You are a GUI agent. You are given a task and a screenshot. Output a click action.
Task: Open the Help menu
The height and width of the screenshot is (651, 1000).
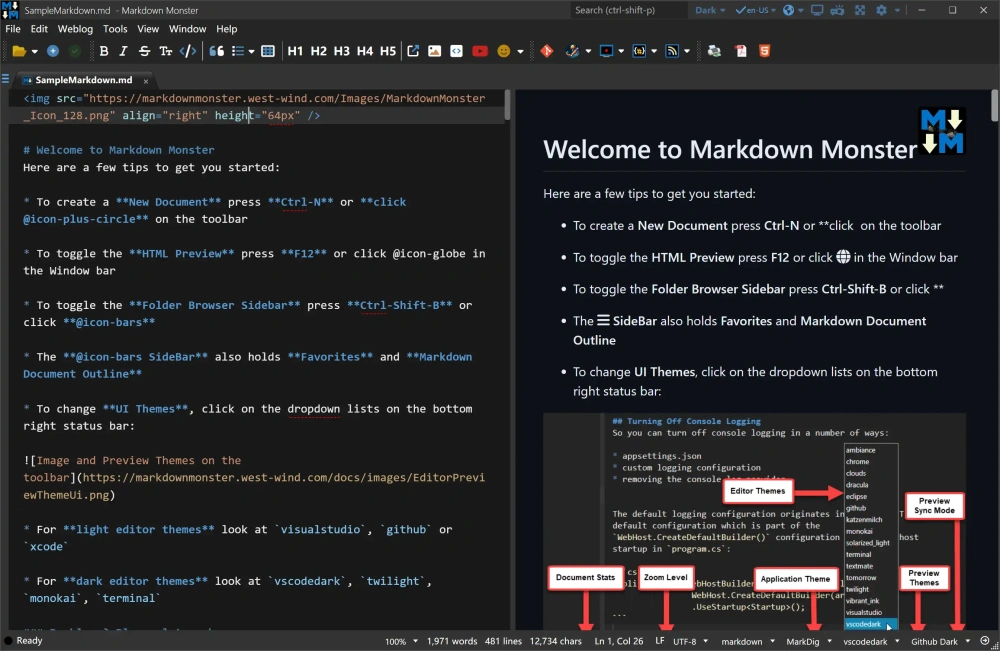point(226,29)
